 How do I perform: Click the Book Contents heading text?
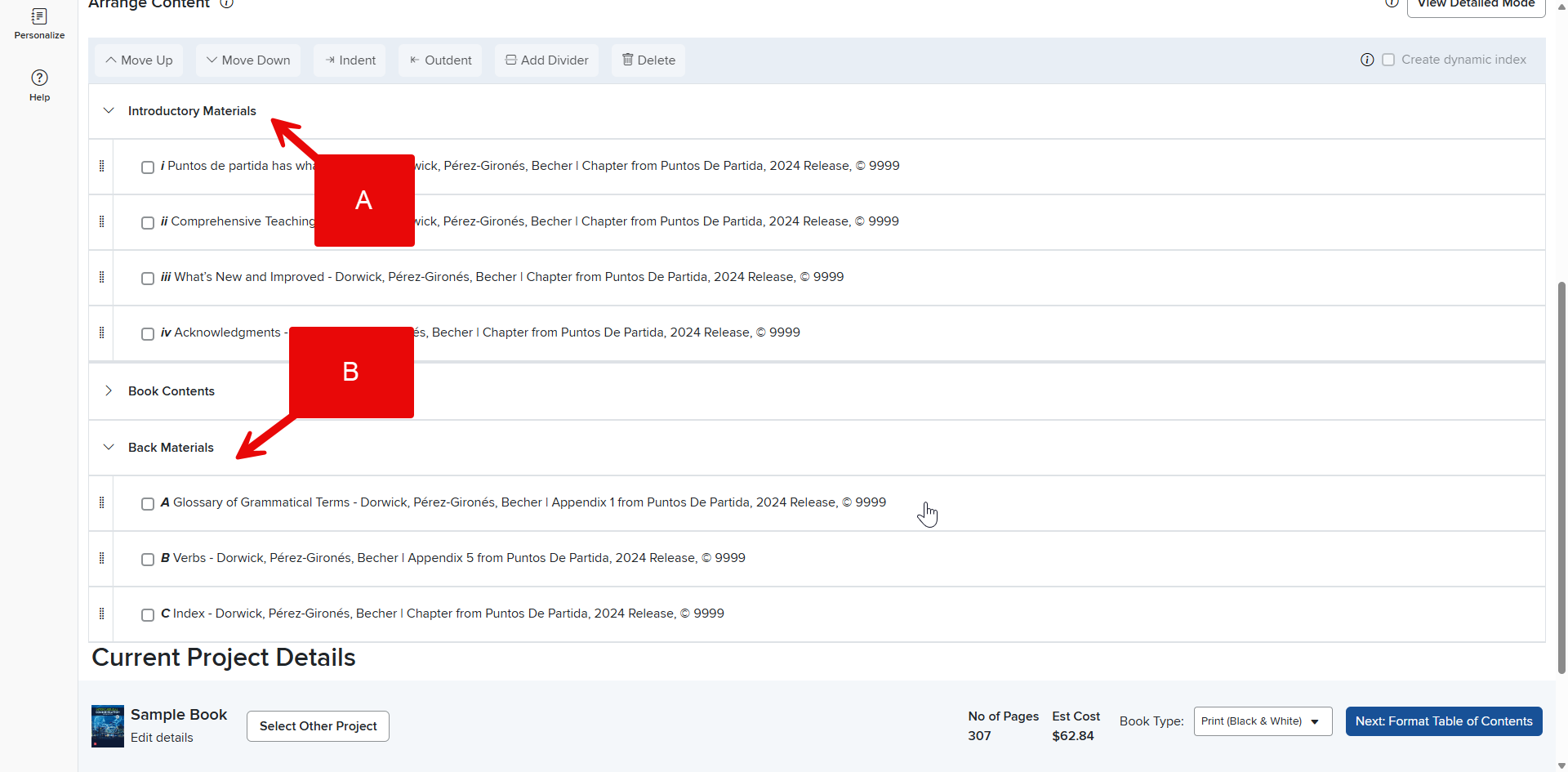171,391
